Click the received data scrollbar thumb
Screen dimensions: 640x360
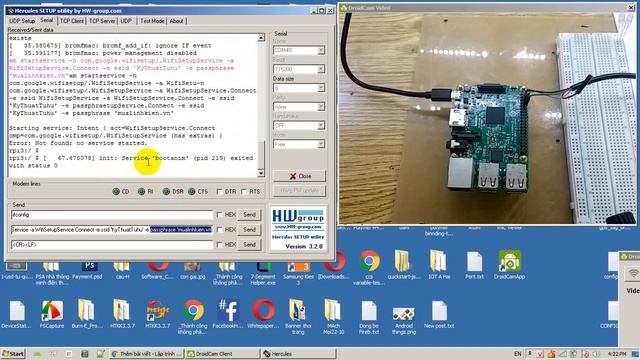pyautogui.click(x=261, y=154)
